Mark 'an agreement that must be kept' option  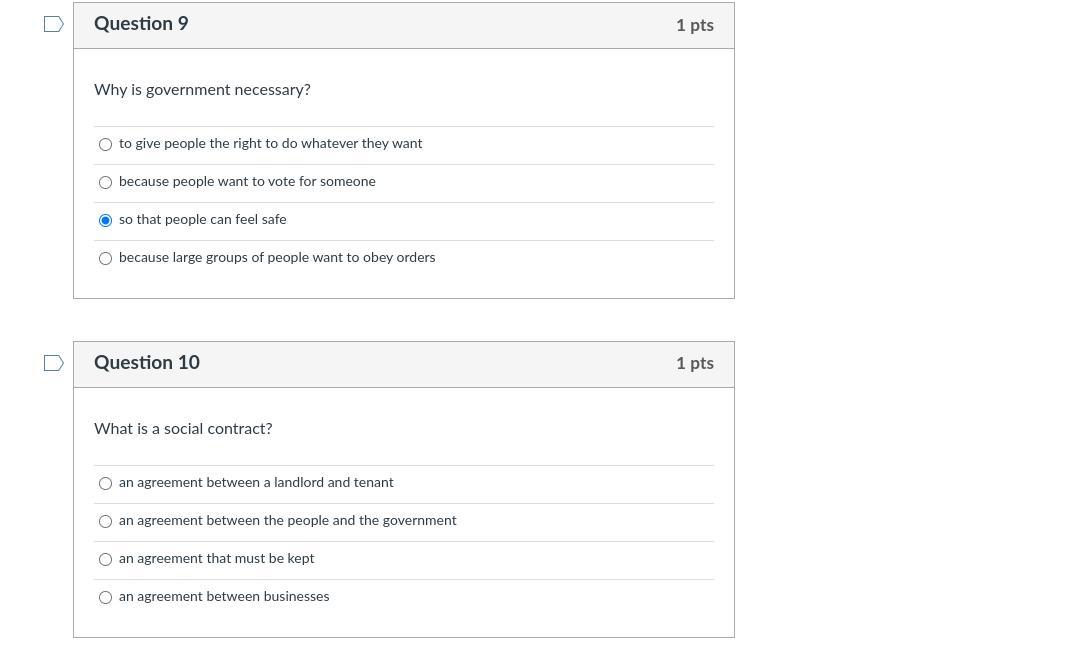(x=105, y=559)
